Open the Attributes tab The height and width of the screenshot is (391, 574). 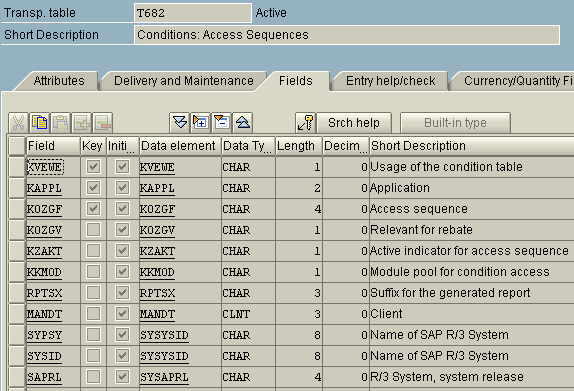(x=59, y=81)
